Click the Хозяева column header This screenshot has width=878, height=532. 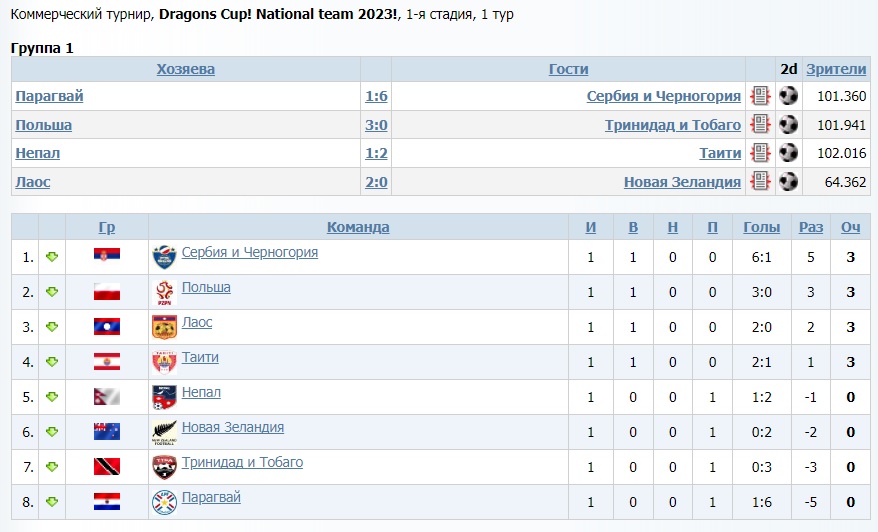coord(186,69)
